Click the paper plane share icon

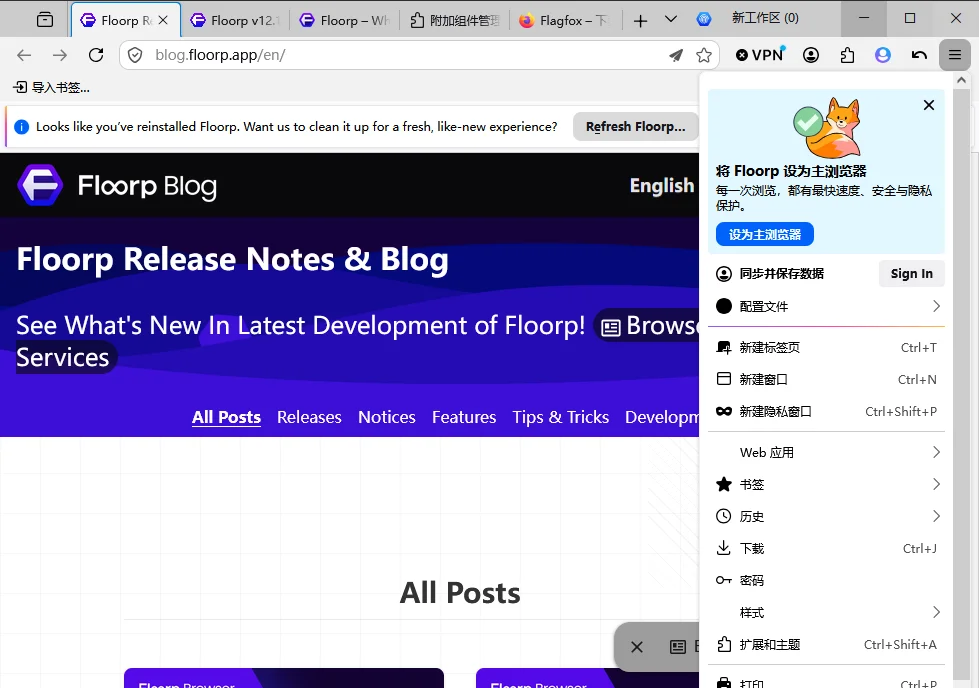click(x=676, y=55)
